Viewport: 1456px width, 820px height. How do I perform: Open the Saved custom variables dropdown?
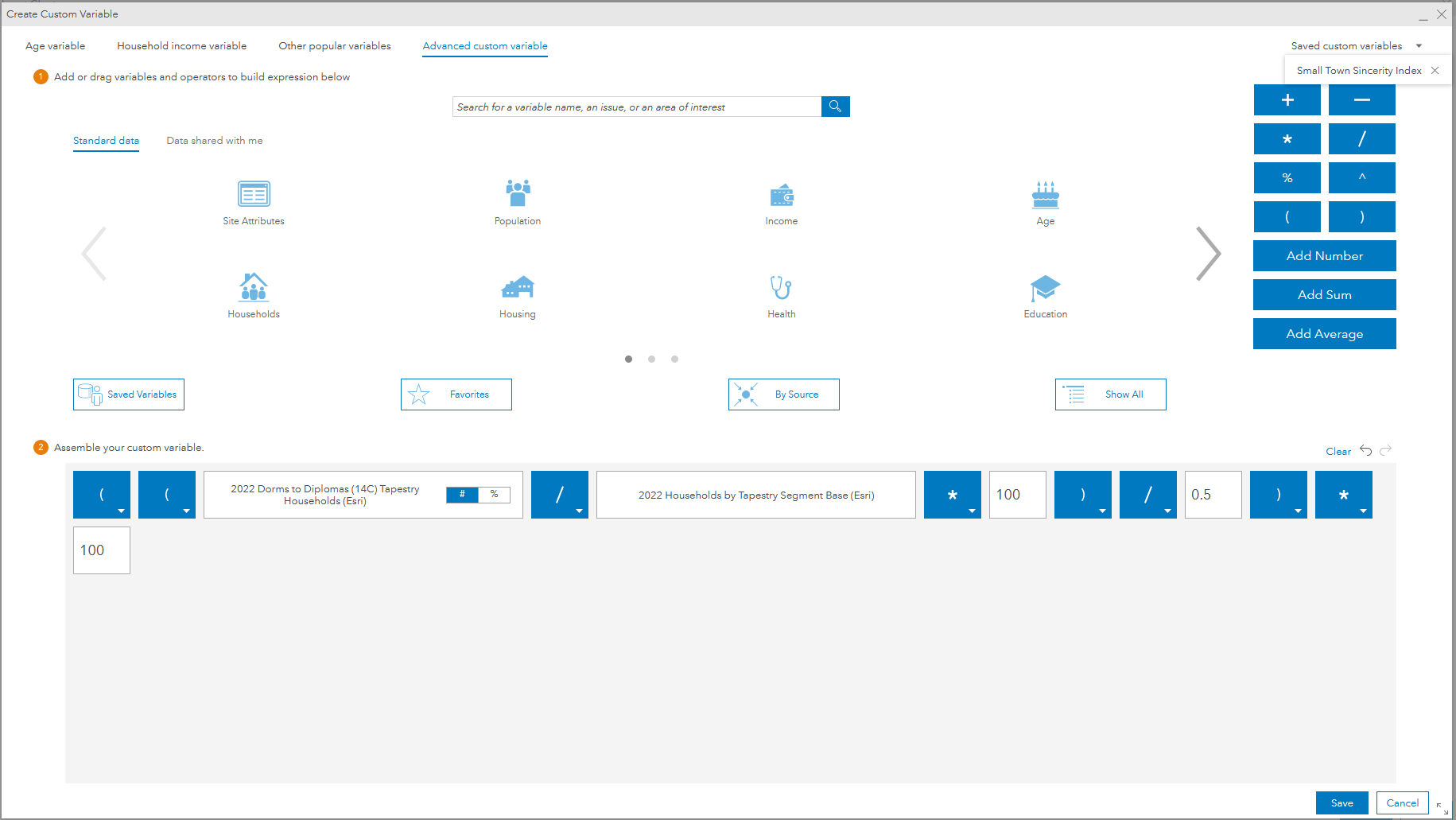(x=1419, y=45)
